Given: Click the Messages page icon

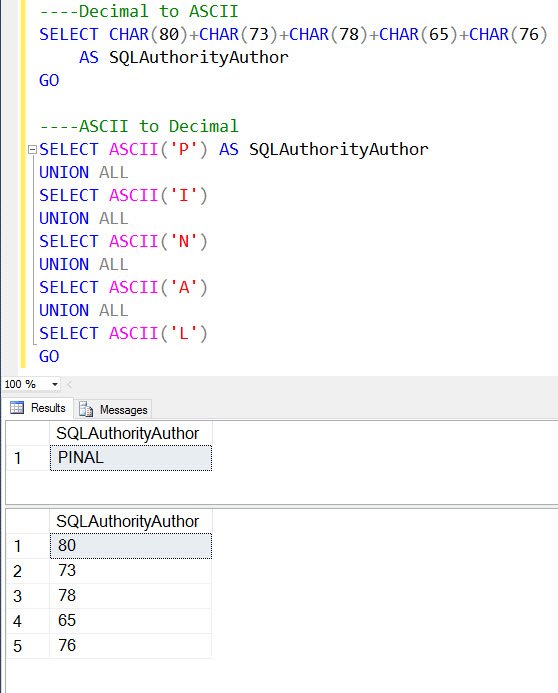Looking at the screenshot, I should [86, 410].
